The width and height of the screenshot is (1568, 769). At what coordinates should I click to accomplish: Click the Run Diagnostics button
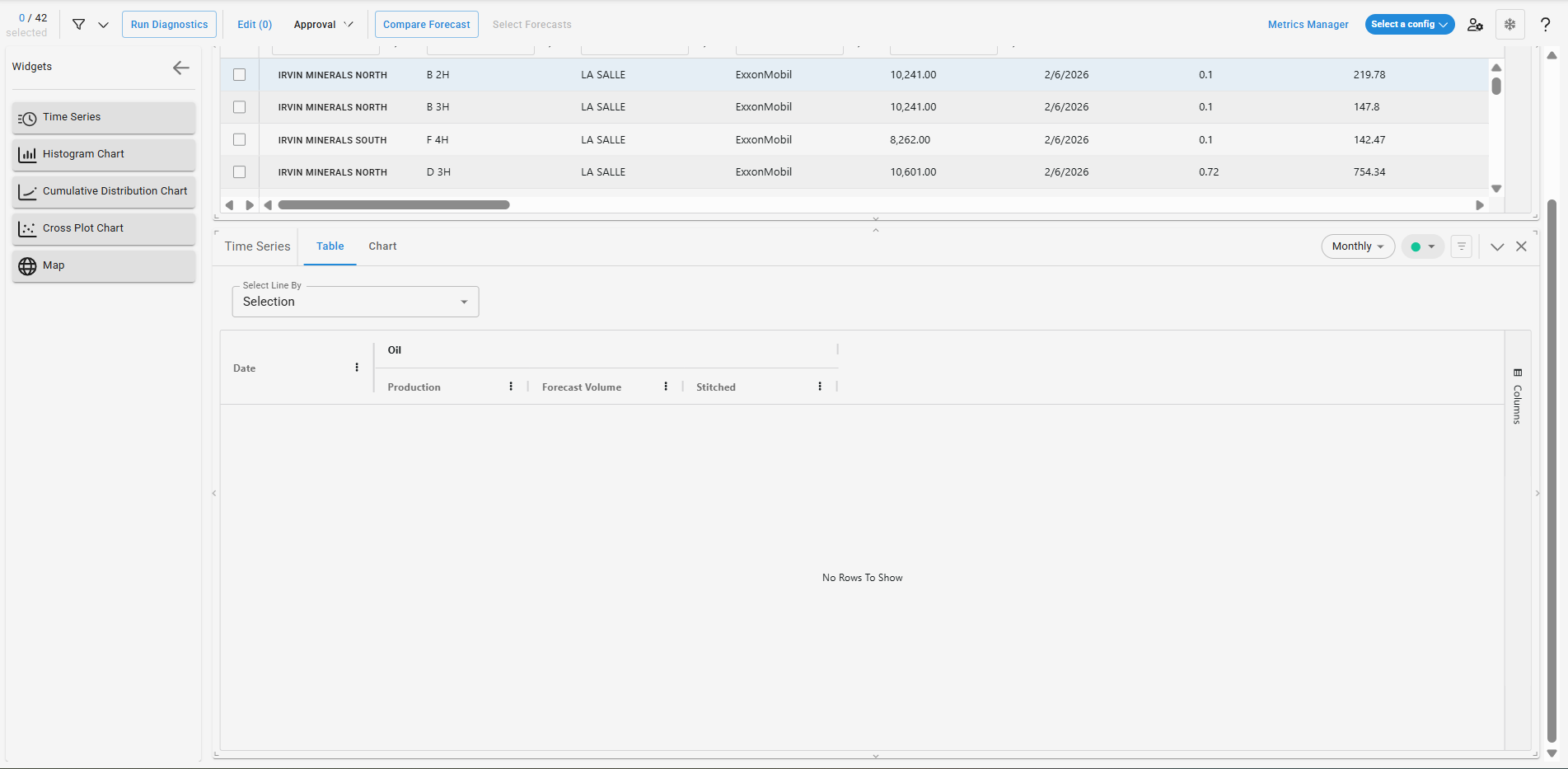169,25
